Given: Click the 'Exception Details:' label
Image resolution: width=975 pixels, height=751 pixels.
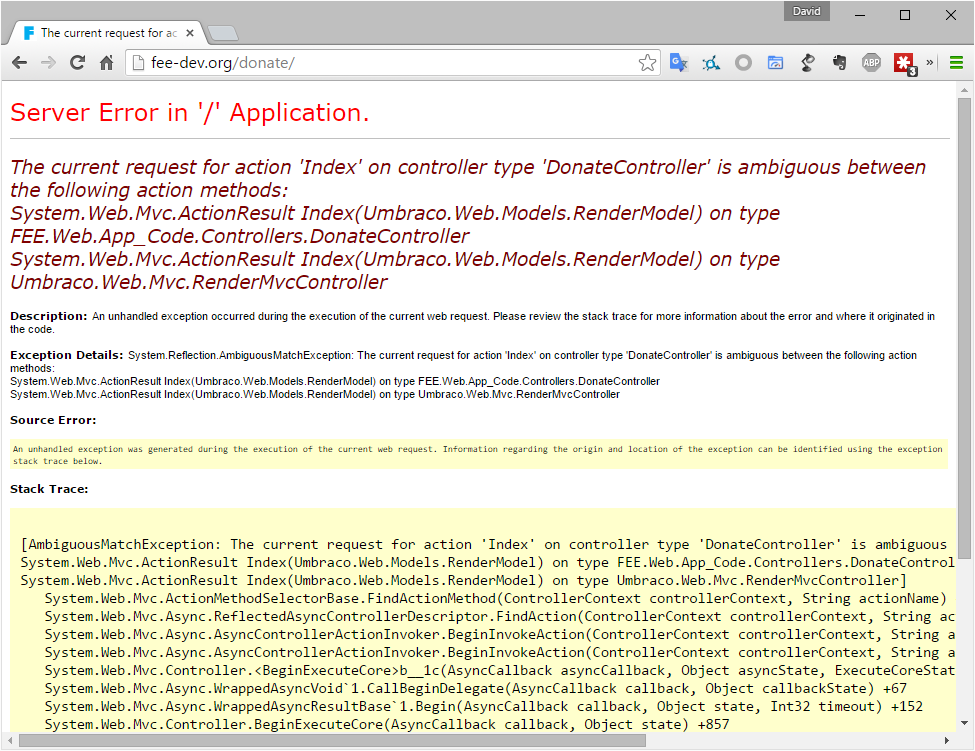Looking at the screenshot, I should pyautogui.click(x=67, y=355).
